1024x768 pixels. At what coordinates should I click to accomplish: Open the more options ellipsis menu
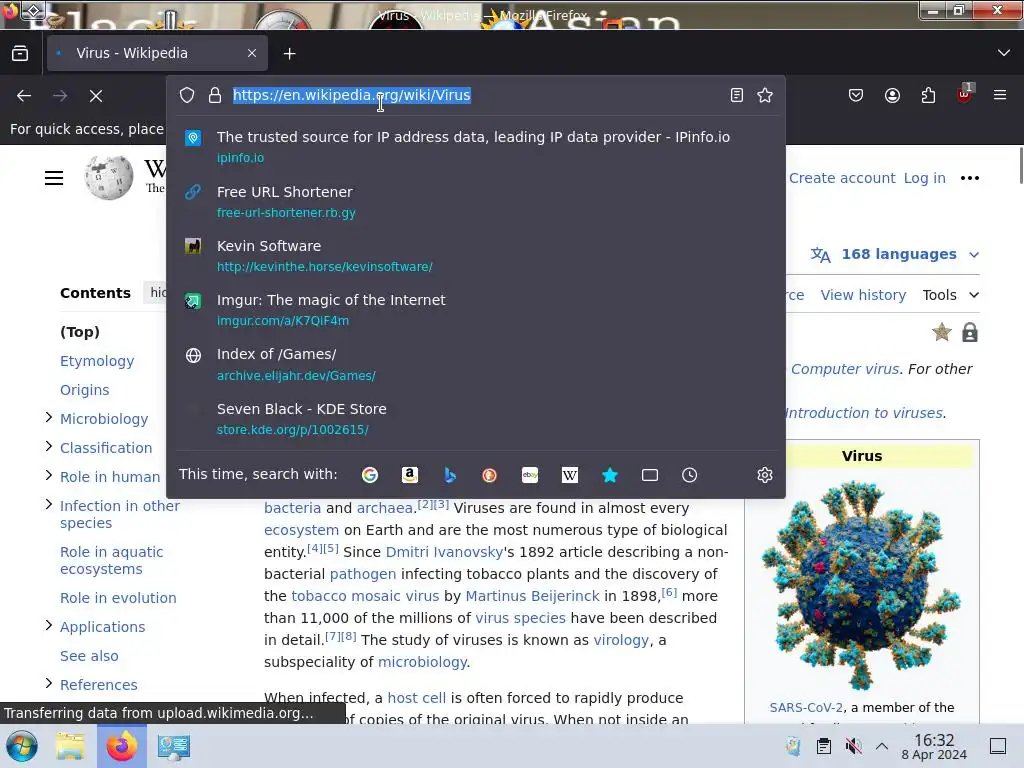[x=970, y=178]
